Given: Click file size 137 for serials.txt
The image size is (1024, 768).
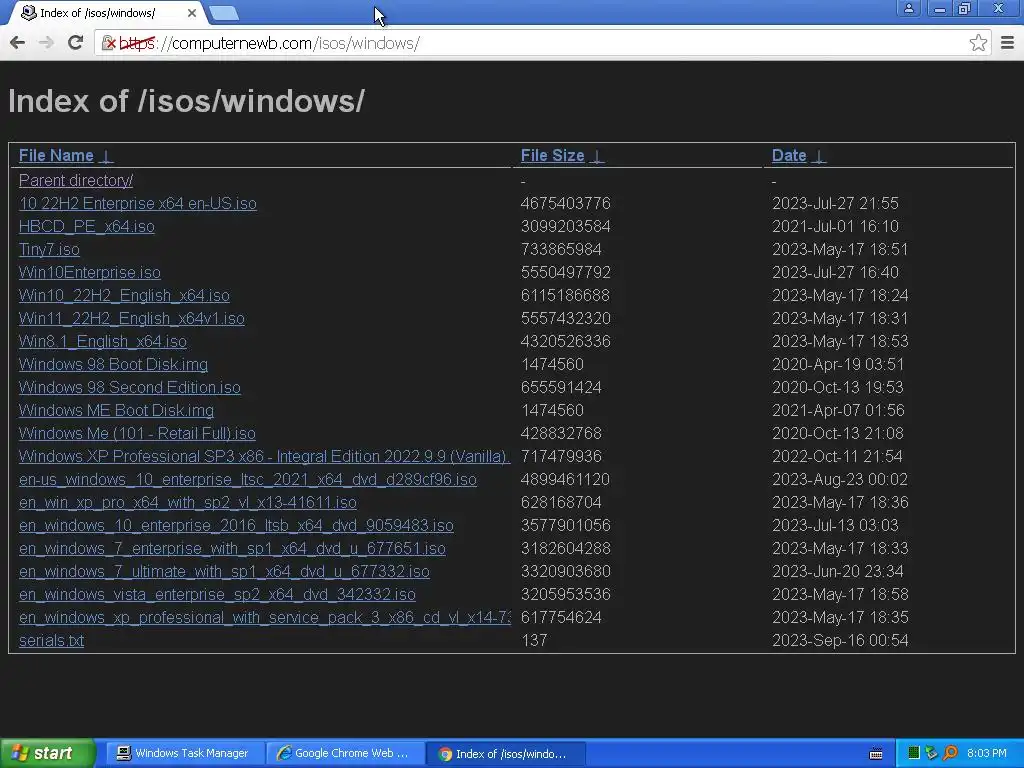Looking at the screenshot, I should (534, 640).
